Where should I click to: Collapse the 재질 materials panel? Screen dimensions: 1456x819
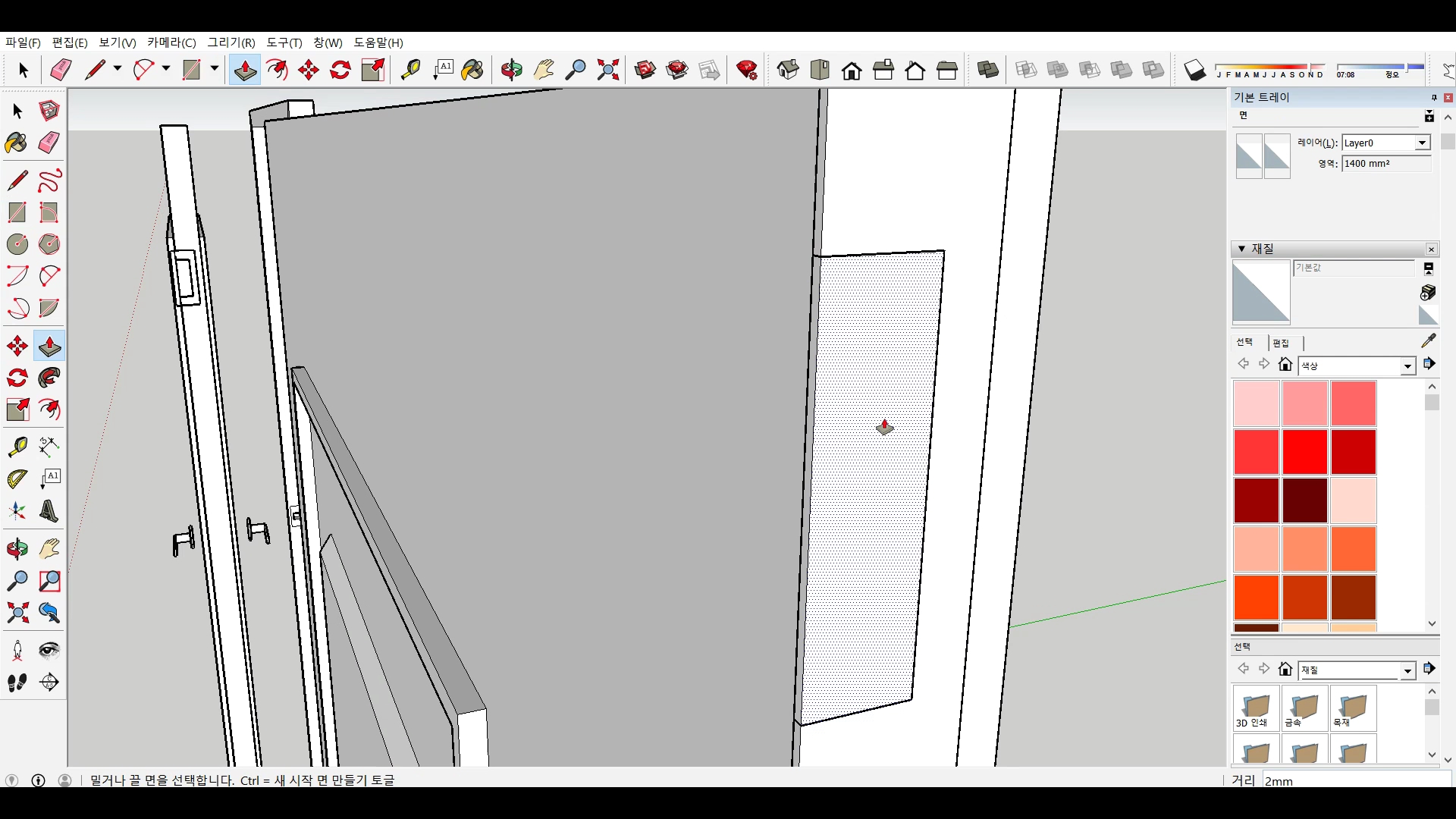click(1241, 249)
